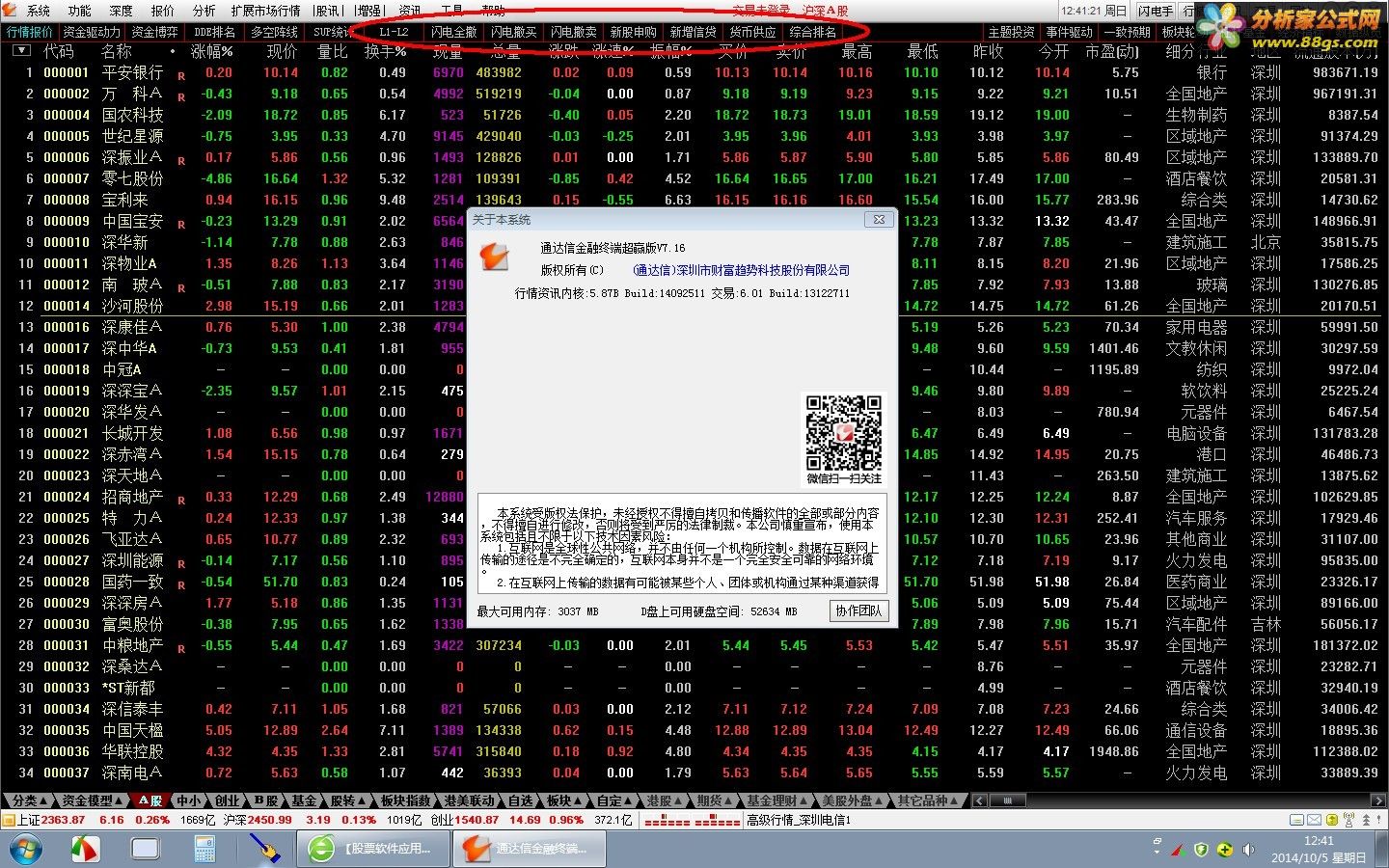Open the 深圳市财富趋势科技股份有限公司 link
This screenshot has width=1389, height=868.
click(741, 270)
